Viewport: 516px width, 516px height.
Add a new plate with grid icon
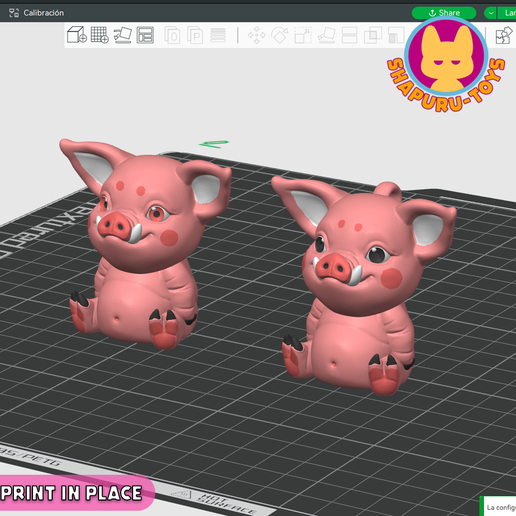[x=100, y=35]
